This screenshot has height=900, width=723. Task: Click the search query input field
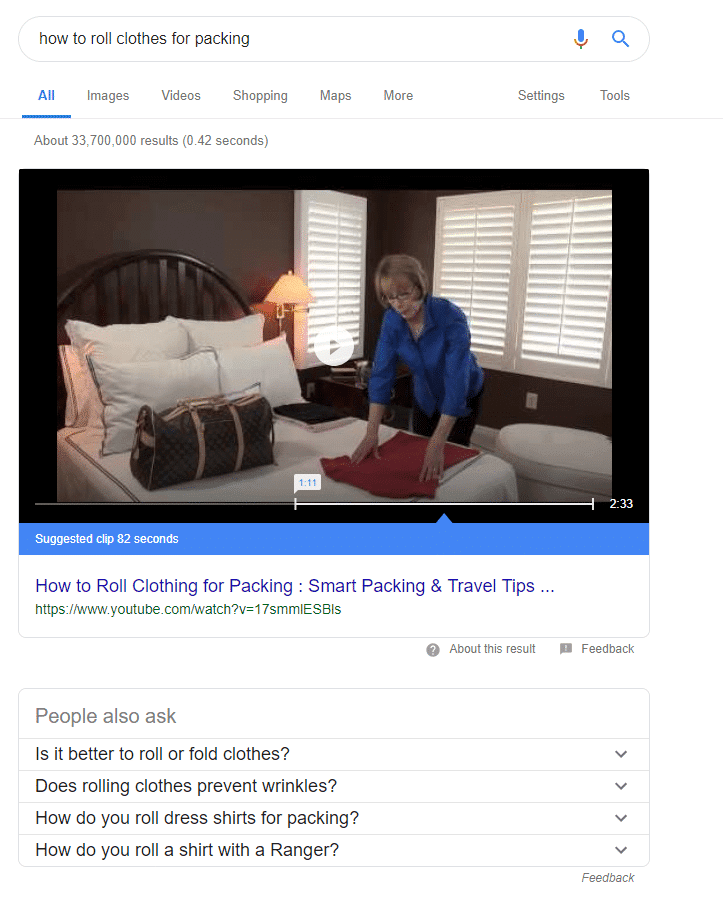pyautogui.click(x=298, y=38)
